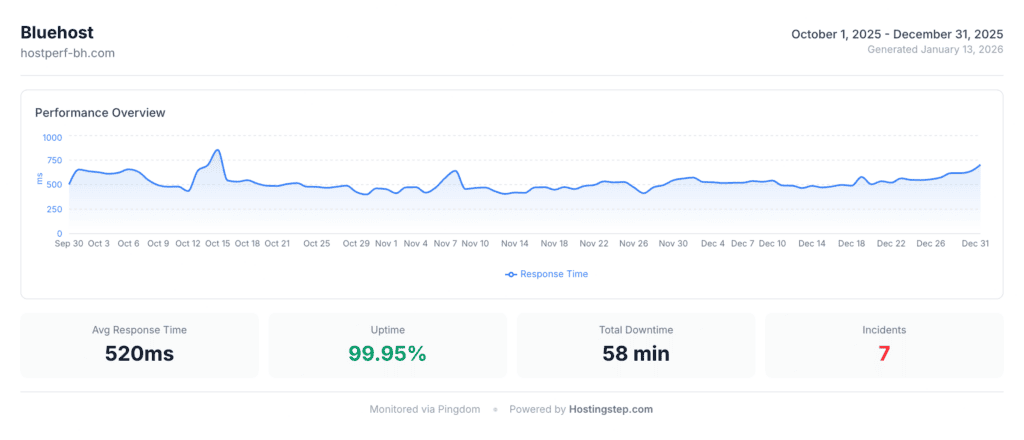The height and width of the screenshot is (440, 1024).
Task: Click the Dec 18 x-axis date label
Action: [x=852, y=243]
